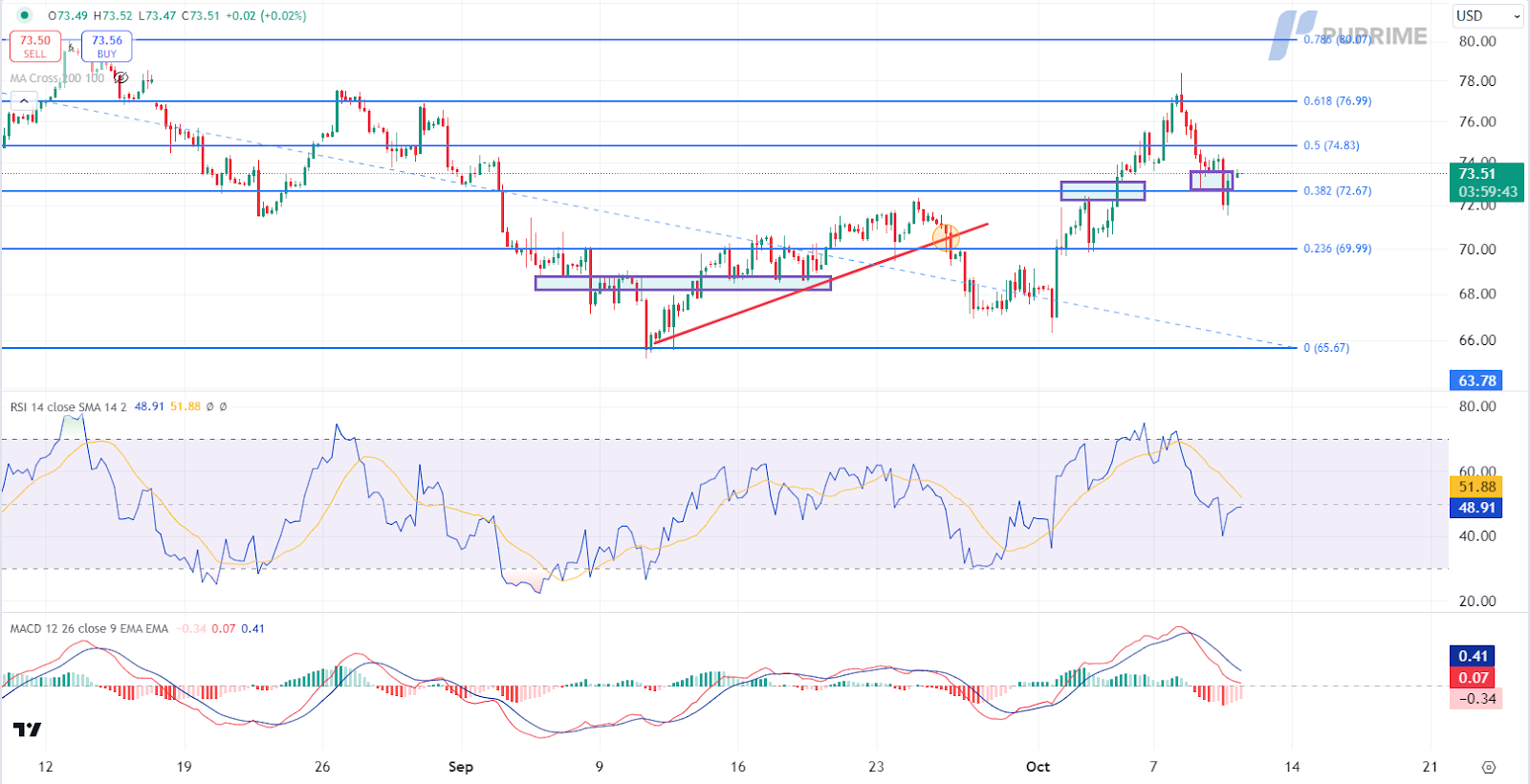The width and height of the screenshot is (1530, 784).
Task: Click date axis label 23
Action: (x=876, y=767)
